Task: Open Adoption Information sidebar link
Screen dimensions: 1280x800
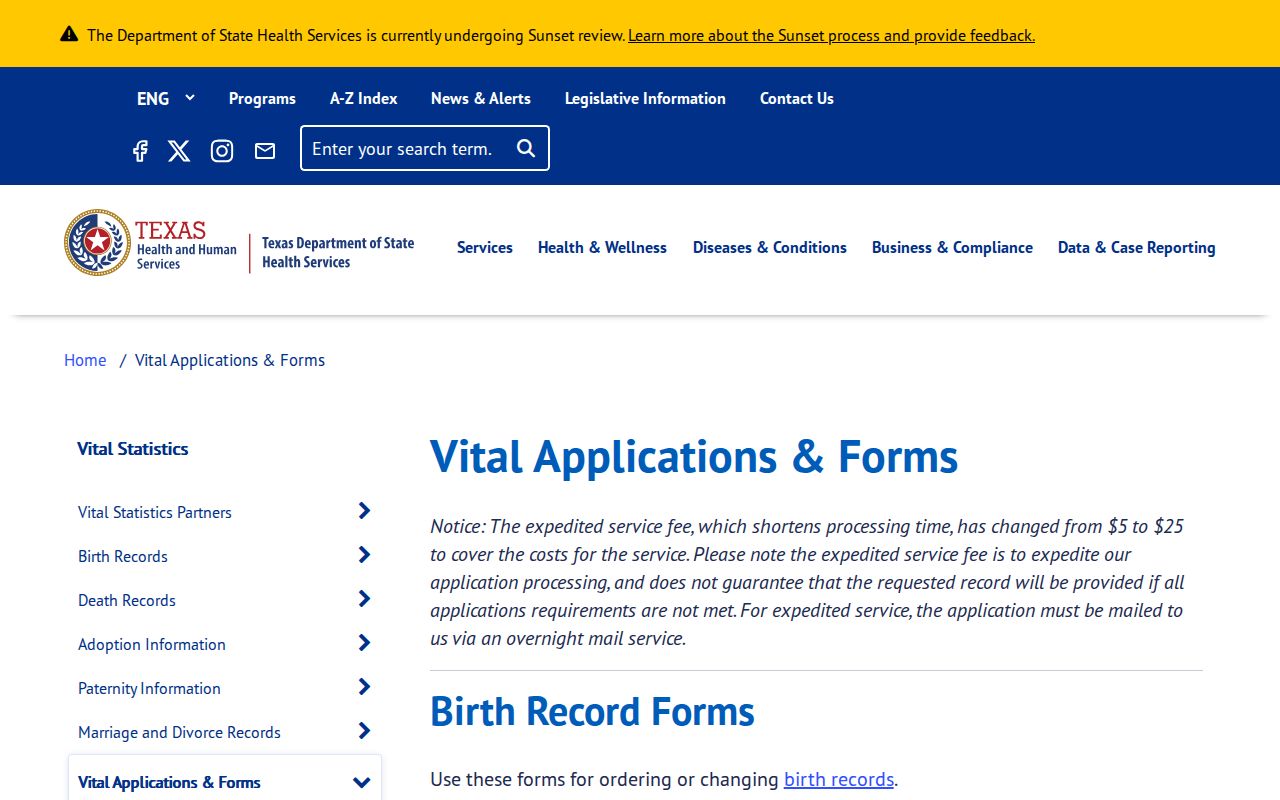Action: tap(152, 644)
